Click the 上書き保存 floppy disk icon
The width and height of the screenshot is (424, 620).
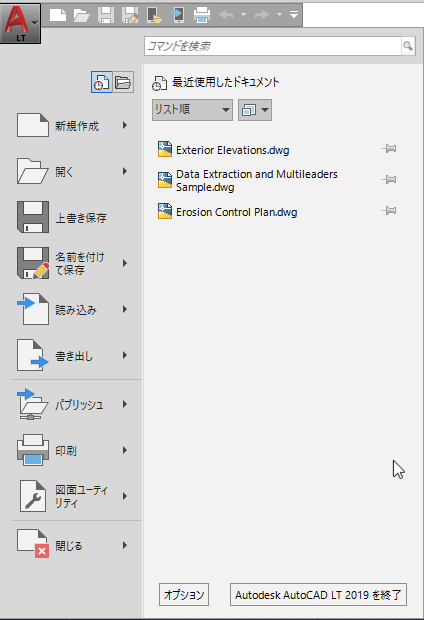point(33,217)
